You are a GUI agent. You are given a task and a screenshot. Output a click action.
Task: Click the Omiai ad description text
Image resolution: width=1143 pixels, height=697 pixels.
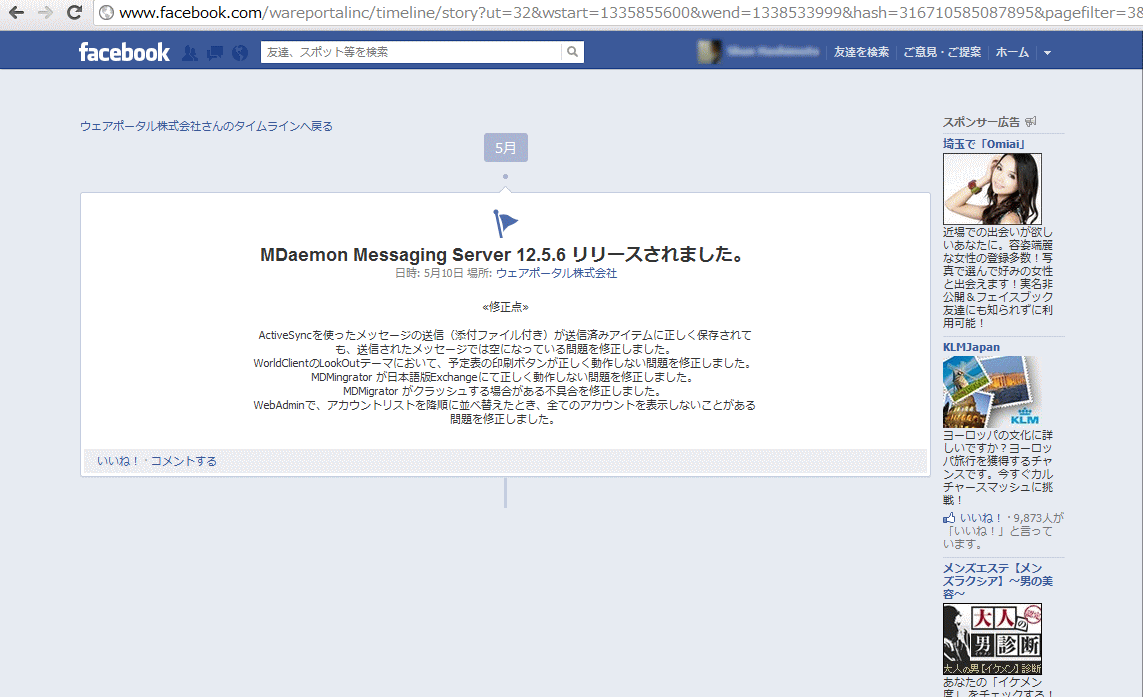(x=998, y=277)
